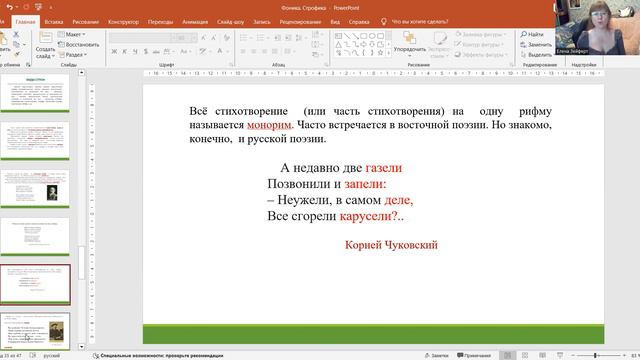The height and width of the screenshot is (360, 640).
Task: Toggle center text alignment
Action: click(x=253, y=51)
